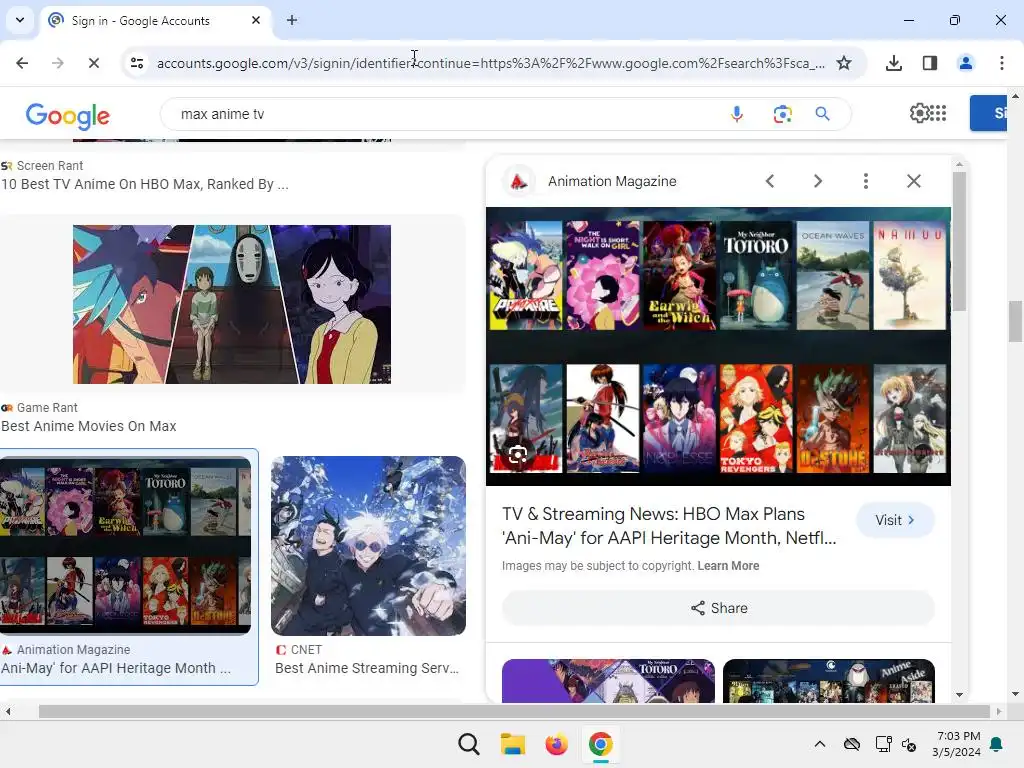Search by image with Google Lens
Screen dimensions: 1024x768
782,114
